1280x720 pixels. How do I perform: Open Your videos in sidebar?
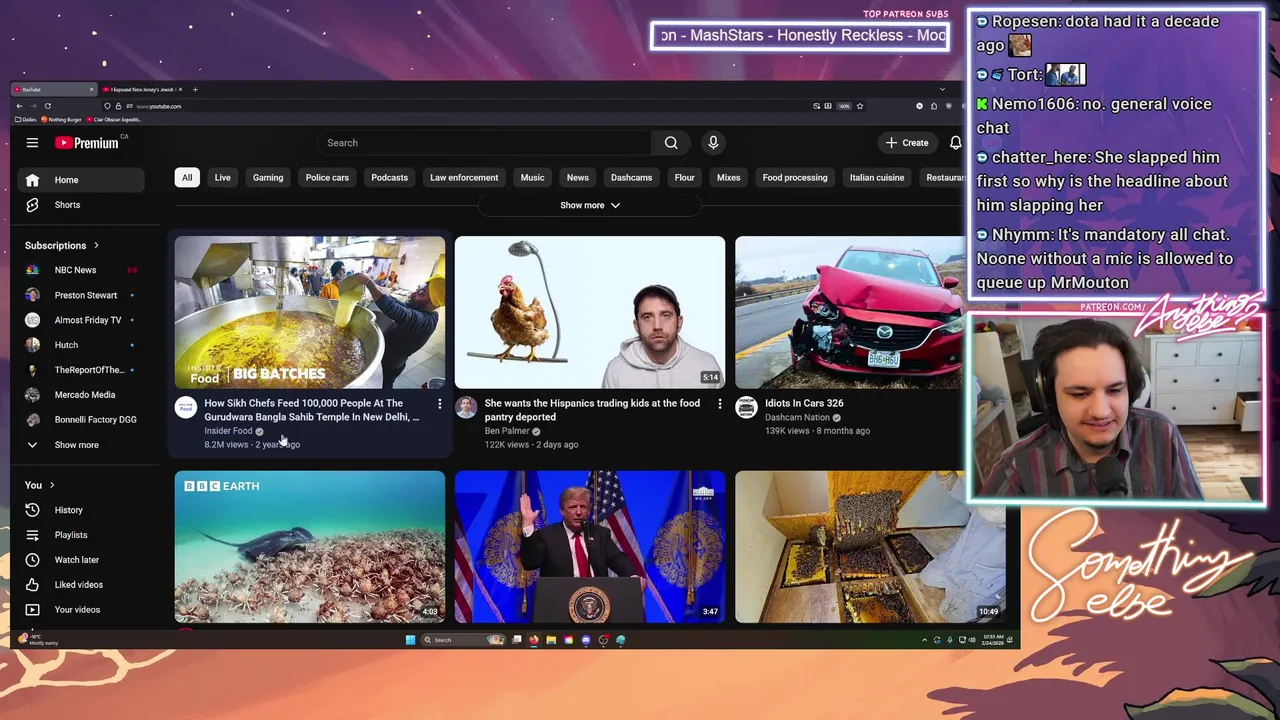(81, 610)
